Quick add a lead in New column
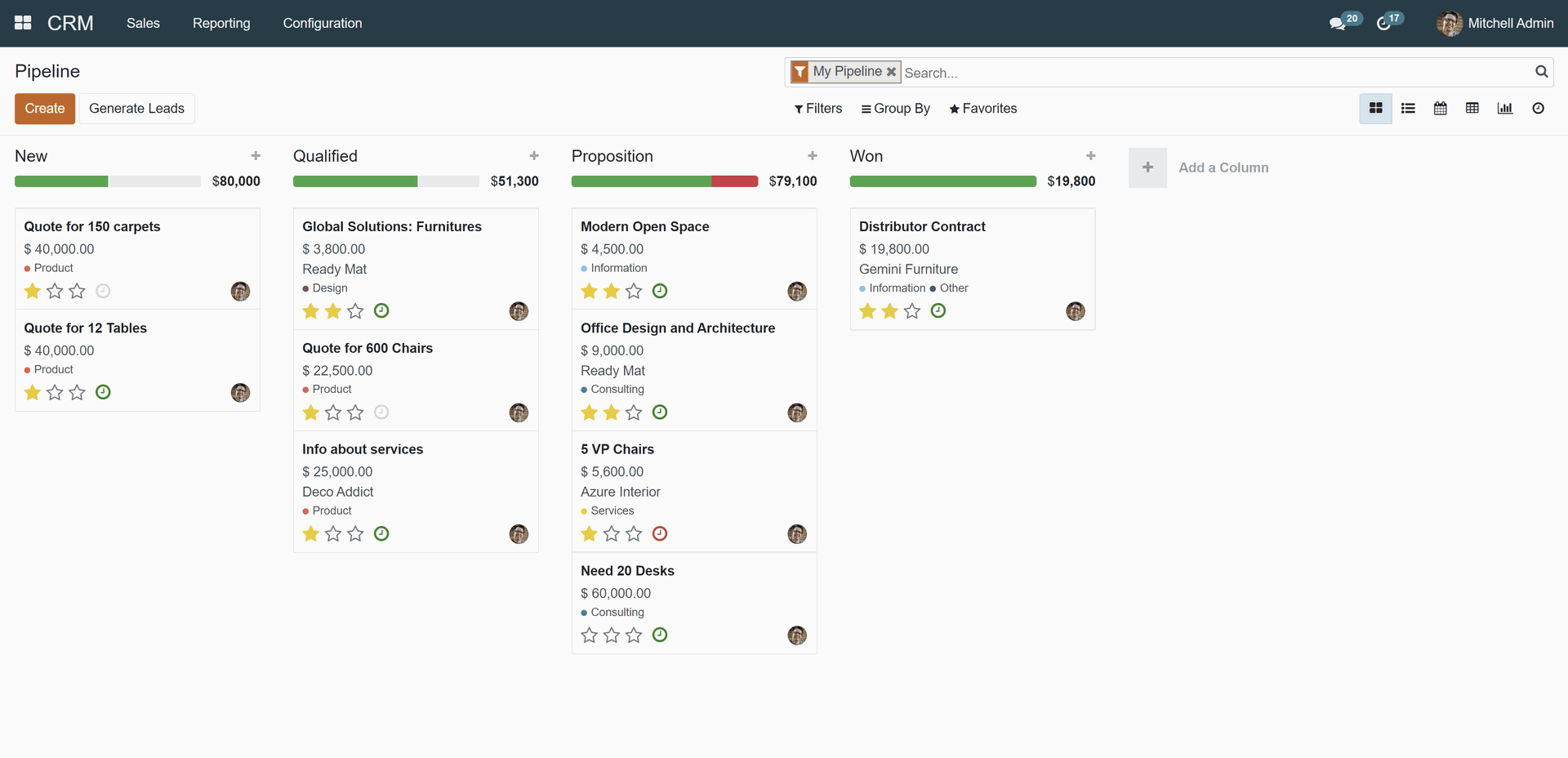The height and width of the screenshot is (758, 1568). coord(256,156)
